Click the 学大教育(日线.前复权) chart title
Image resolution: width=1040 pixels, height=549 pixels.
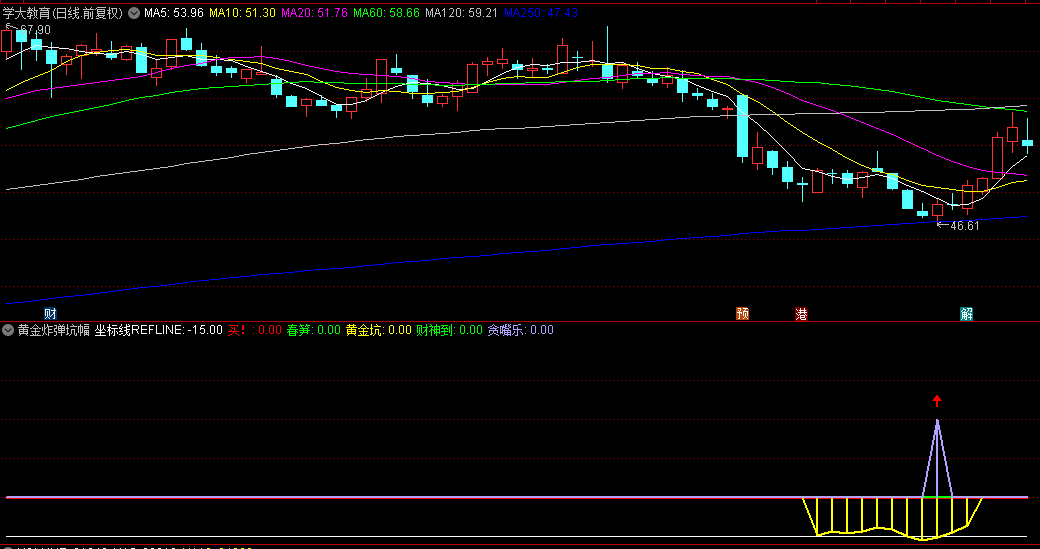click(x=63, y=13)
